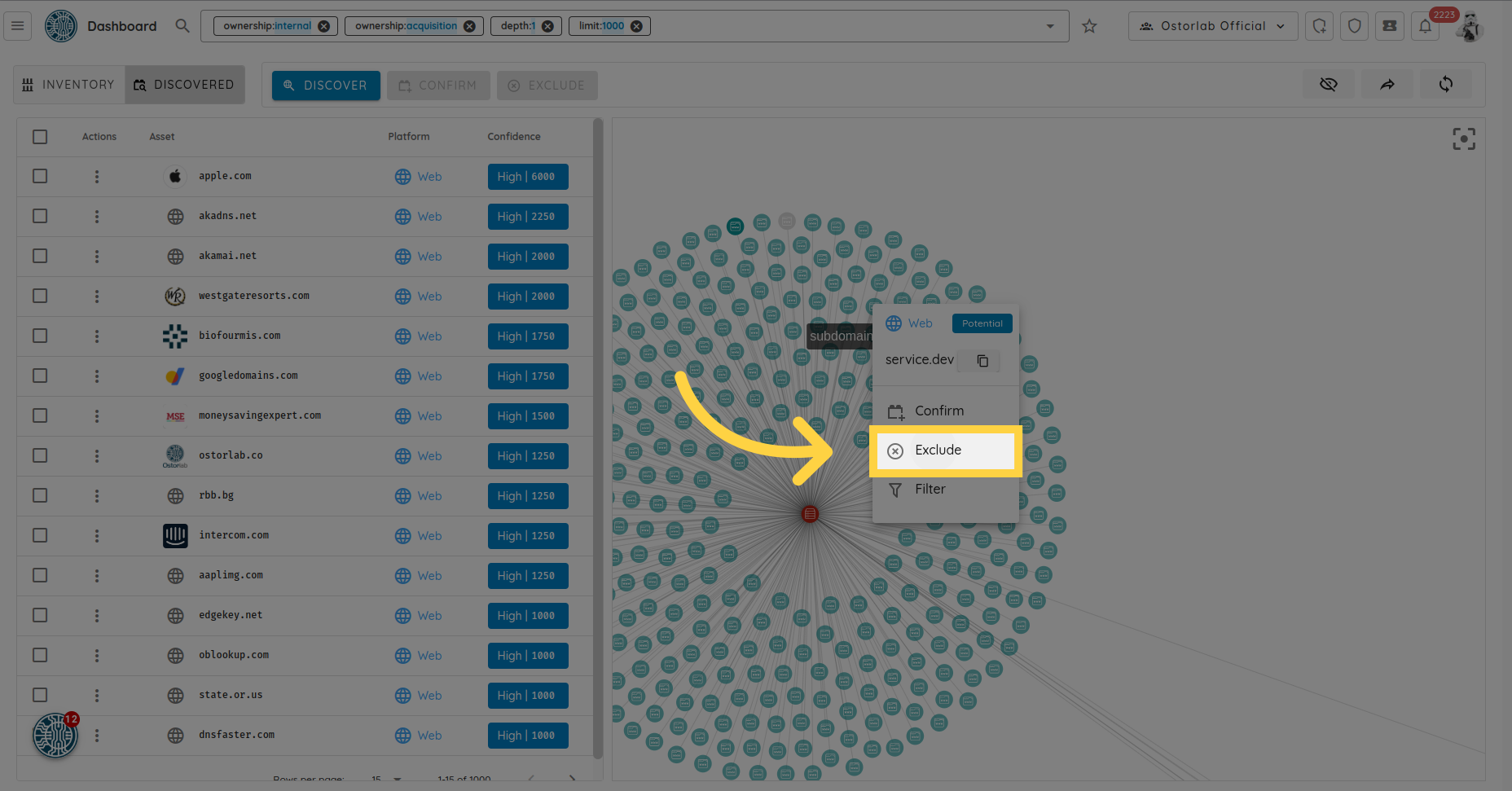Viewport: 1512px width, 791px height.
Task: Click the refresh sync icon
Action: point(1445,84)
